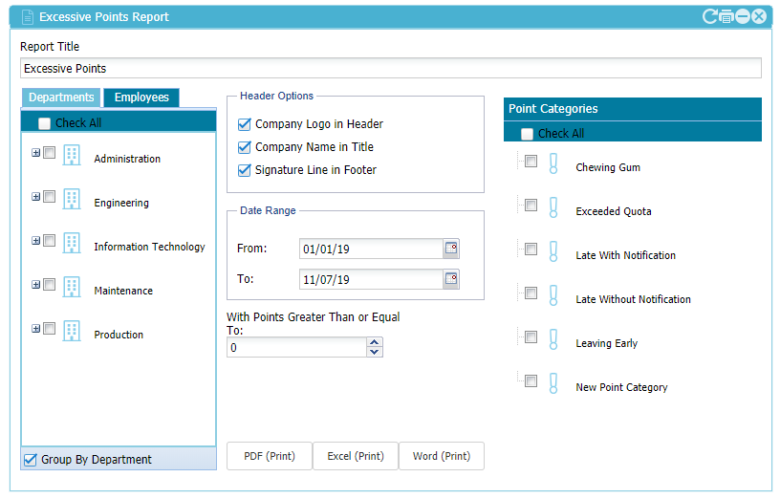The height and width of the screenshot is (499, 780).
Task: Expand the Maintenance department node
Action: pos(36,285)
